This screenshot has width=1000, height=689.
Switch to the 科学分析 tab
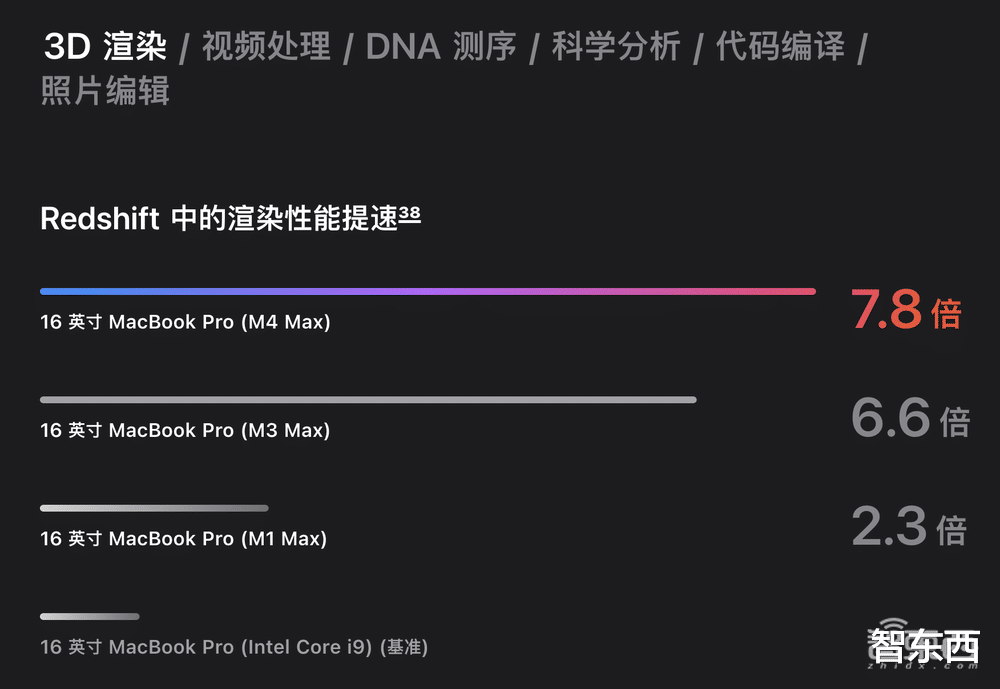(x=615, y=47)
